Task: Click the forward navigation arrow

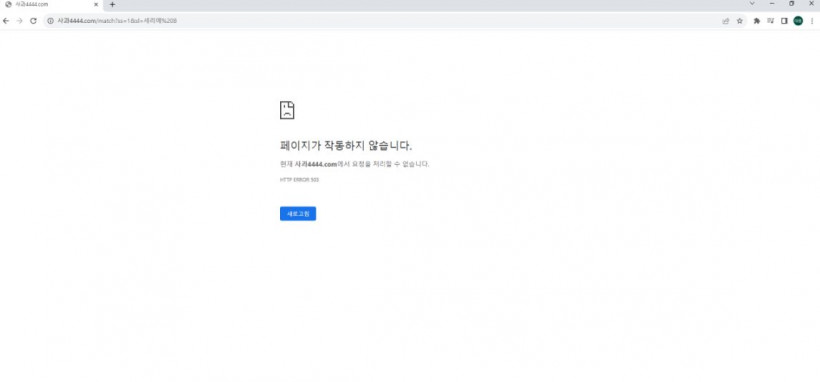Action: pos(19,21)
